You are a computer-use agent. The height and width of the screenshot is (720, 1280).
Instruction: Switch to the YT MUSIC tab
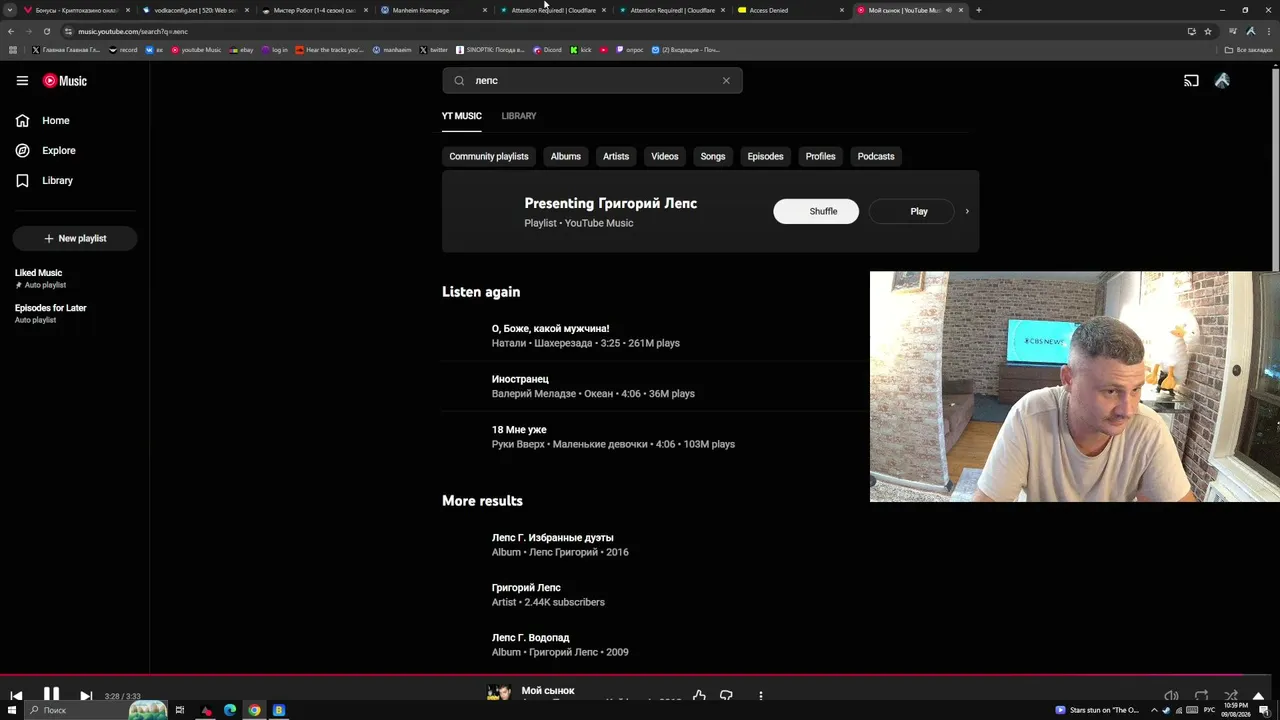coord(462,116)
